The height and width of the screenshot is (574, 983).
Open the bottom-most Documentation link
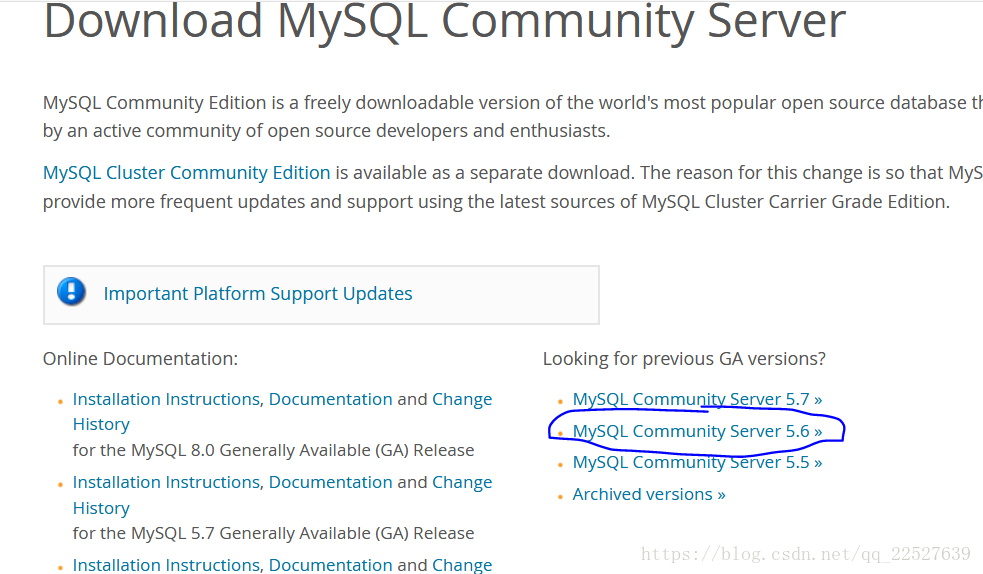(330, 565)
